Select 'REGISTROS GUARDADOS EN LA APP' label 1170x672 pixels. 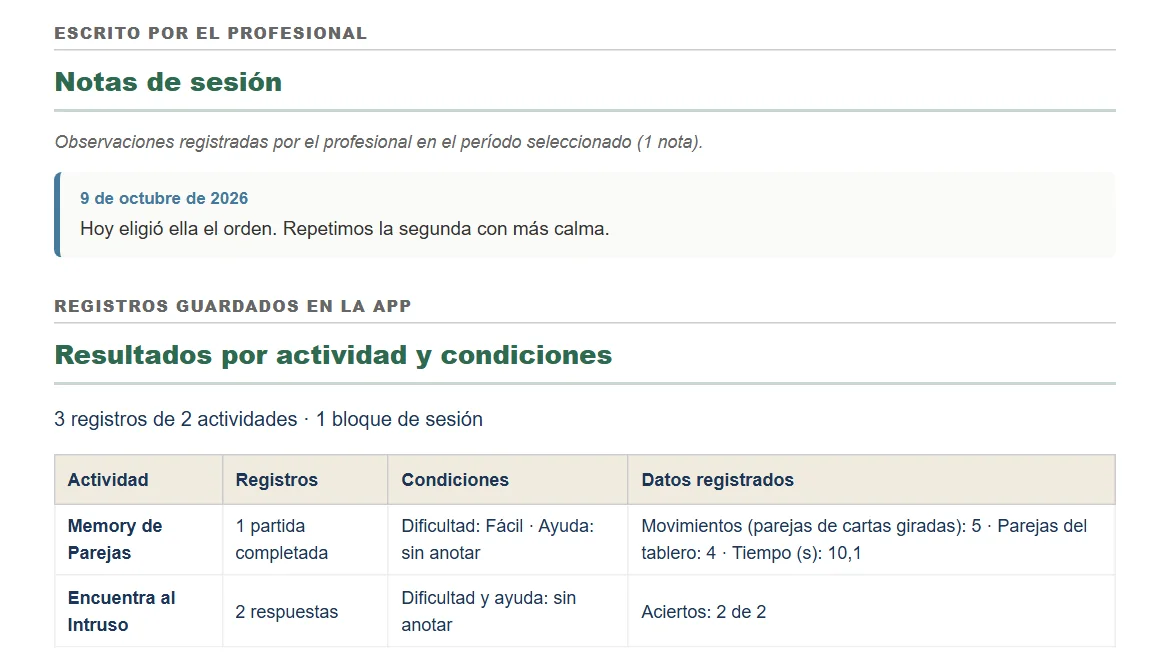pos(233,306)
